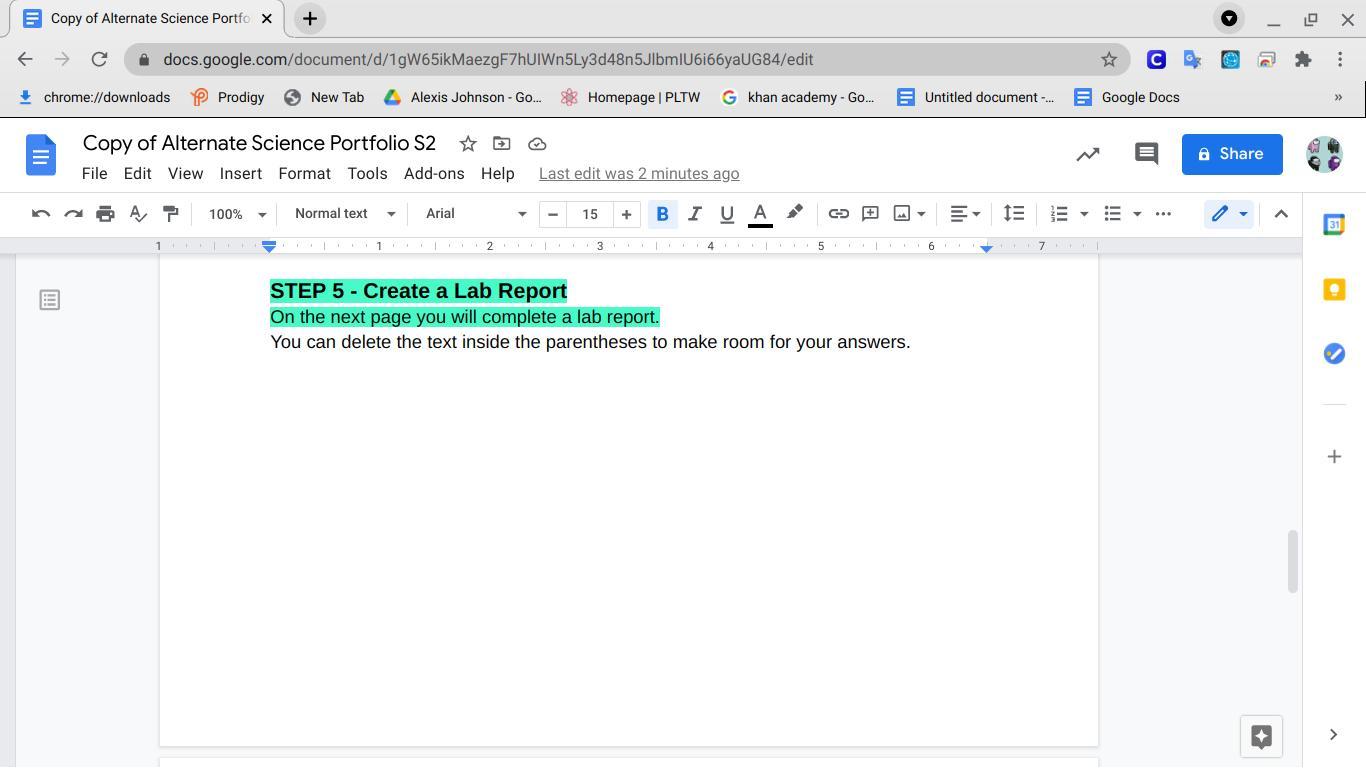Open the Format menu
The width and height of the screenshot is (1366, 768).
pyautogui.click(x=304, y=173)
